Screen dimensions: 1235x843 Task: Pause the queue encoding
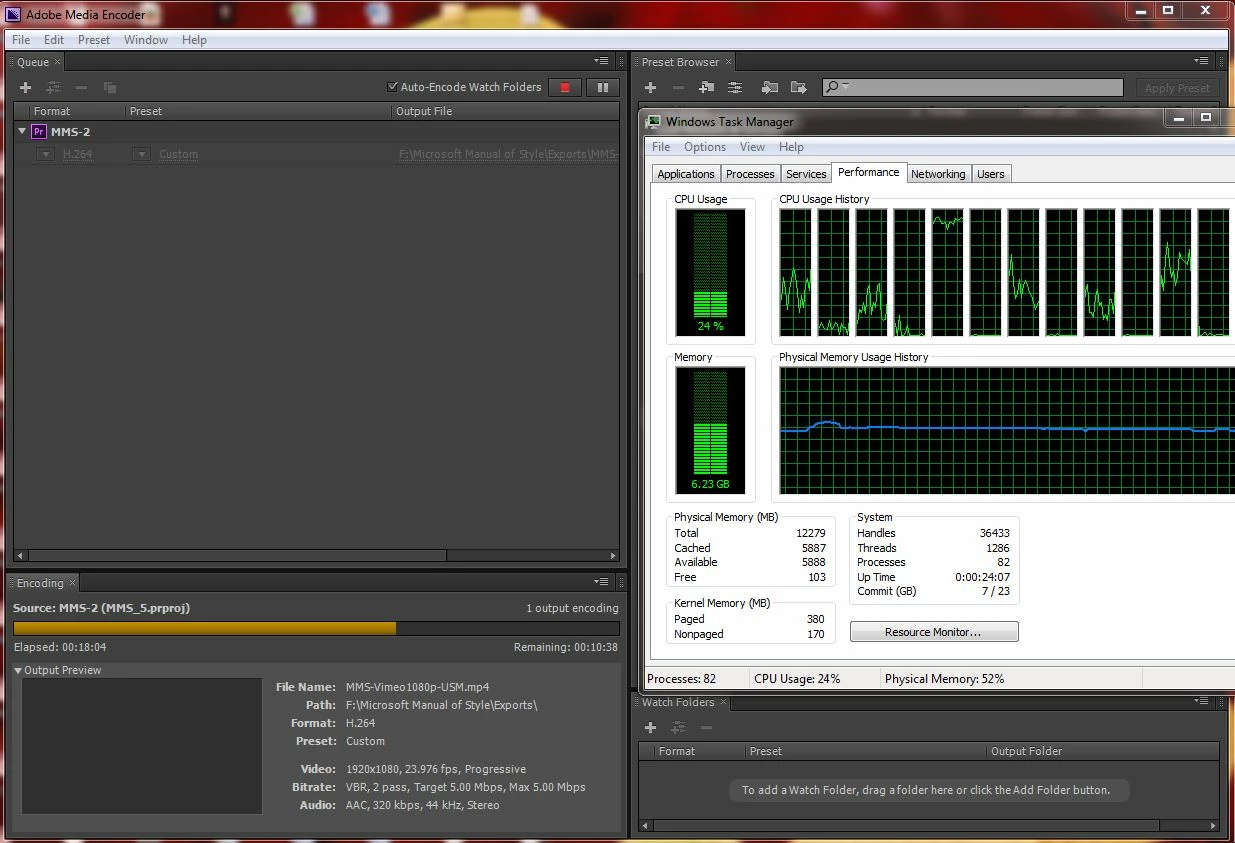pos(602,88)
